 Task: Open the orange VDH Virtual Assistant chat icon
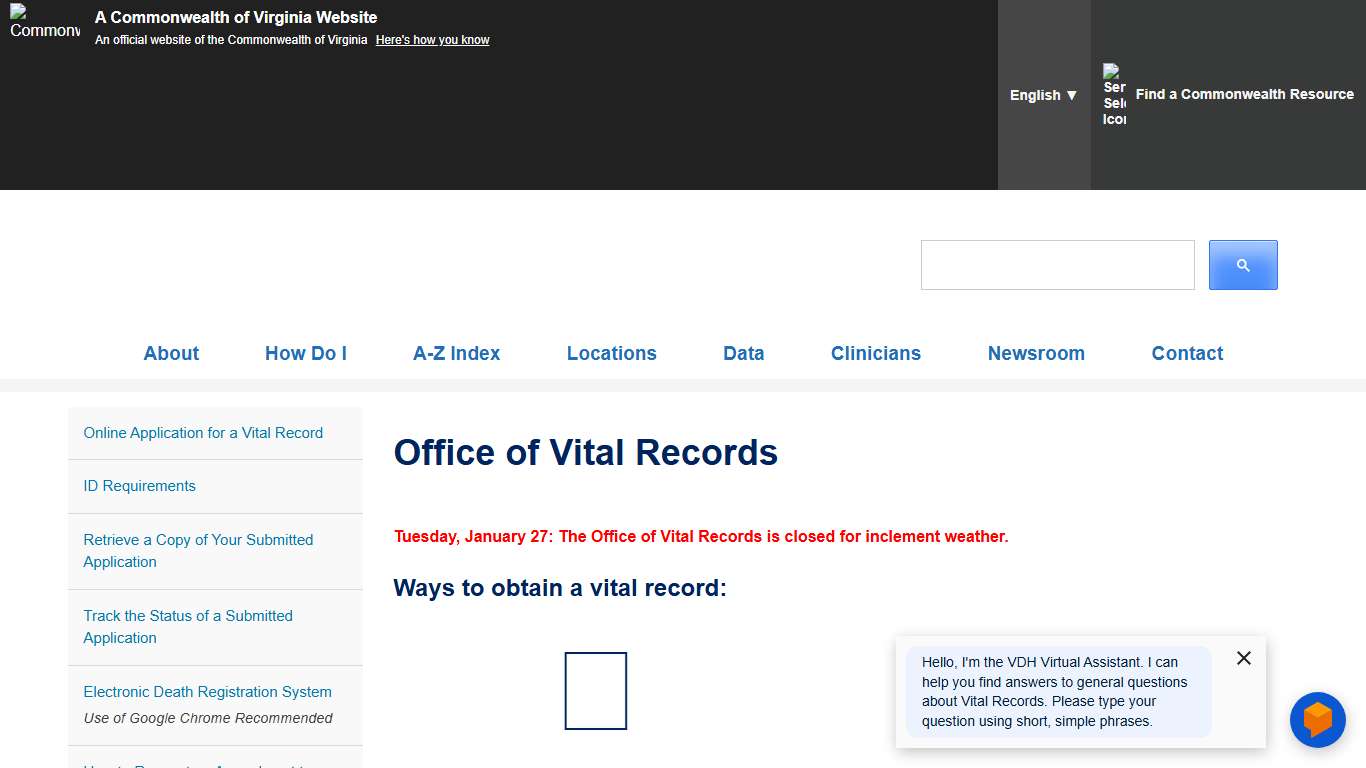pyautogui.click(x=1317, y=719)
